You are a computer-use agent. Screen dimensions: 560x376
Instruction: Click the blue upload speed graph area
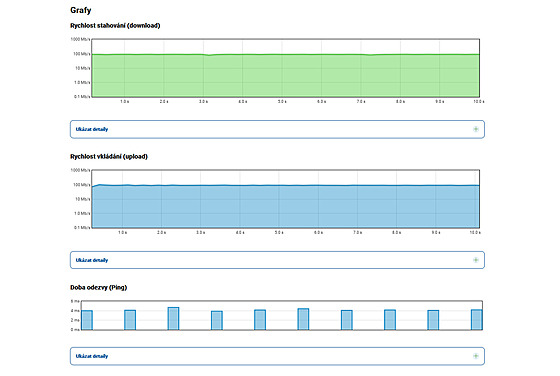[x=286, y=206]
